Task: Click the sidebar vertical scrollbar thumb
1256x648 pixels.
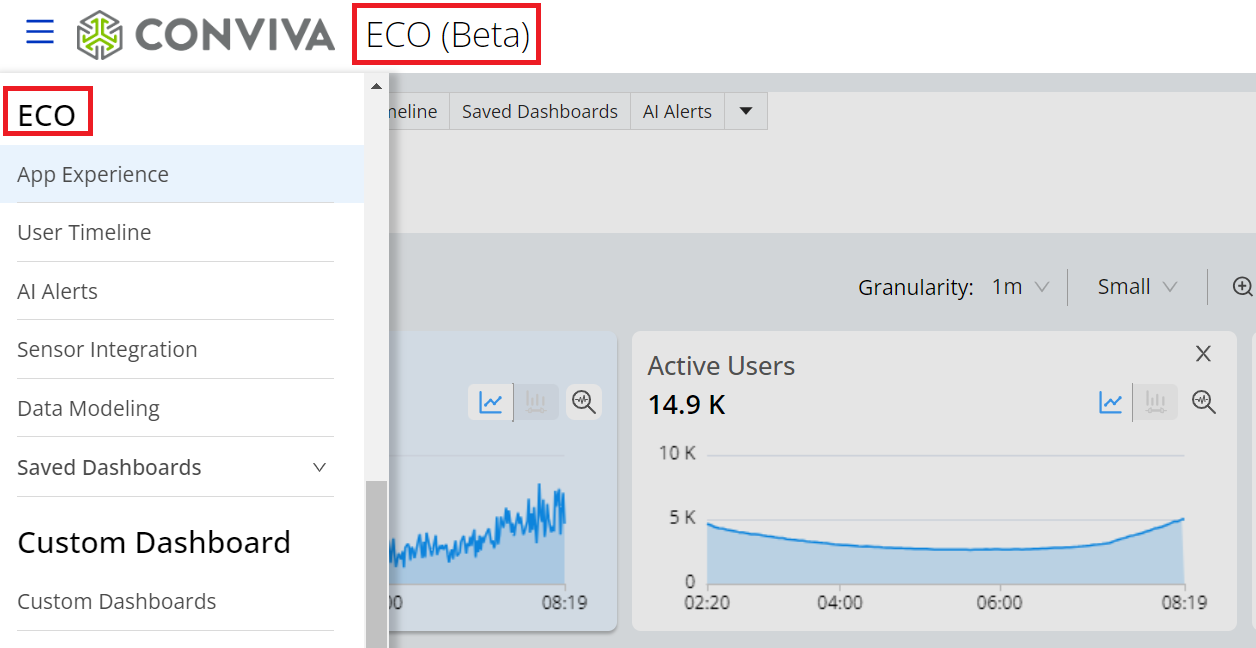Action: (376, 560)
